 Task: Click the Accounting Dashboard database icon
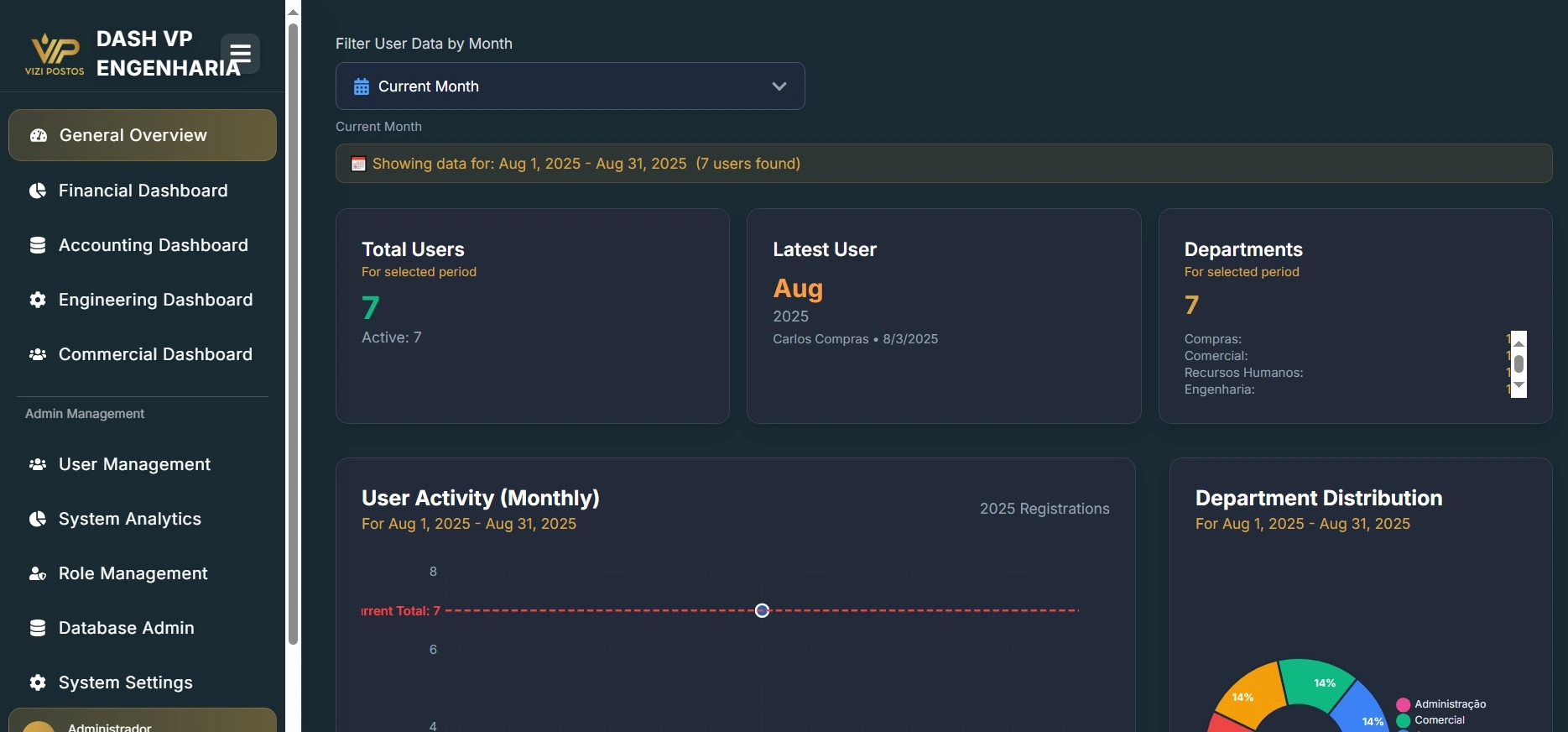point(38,245)
